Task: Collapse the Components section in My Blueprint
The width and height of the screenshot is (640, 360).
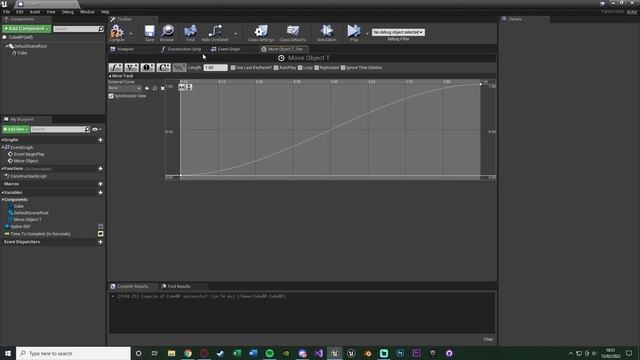Action: [x=2, y=200]
